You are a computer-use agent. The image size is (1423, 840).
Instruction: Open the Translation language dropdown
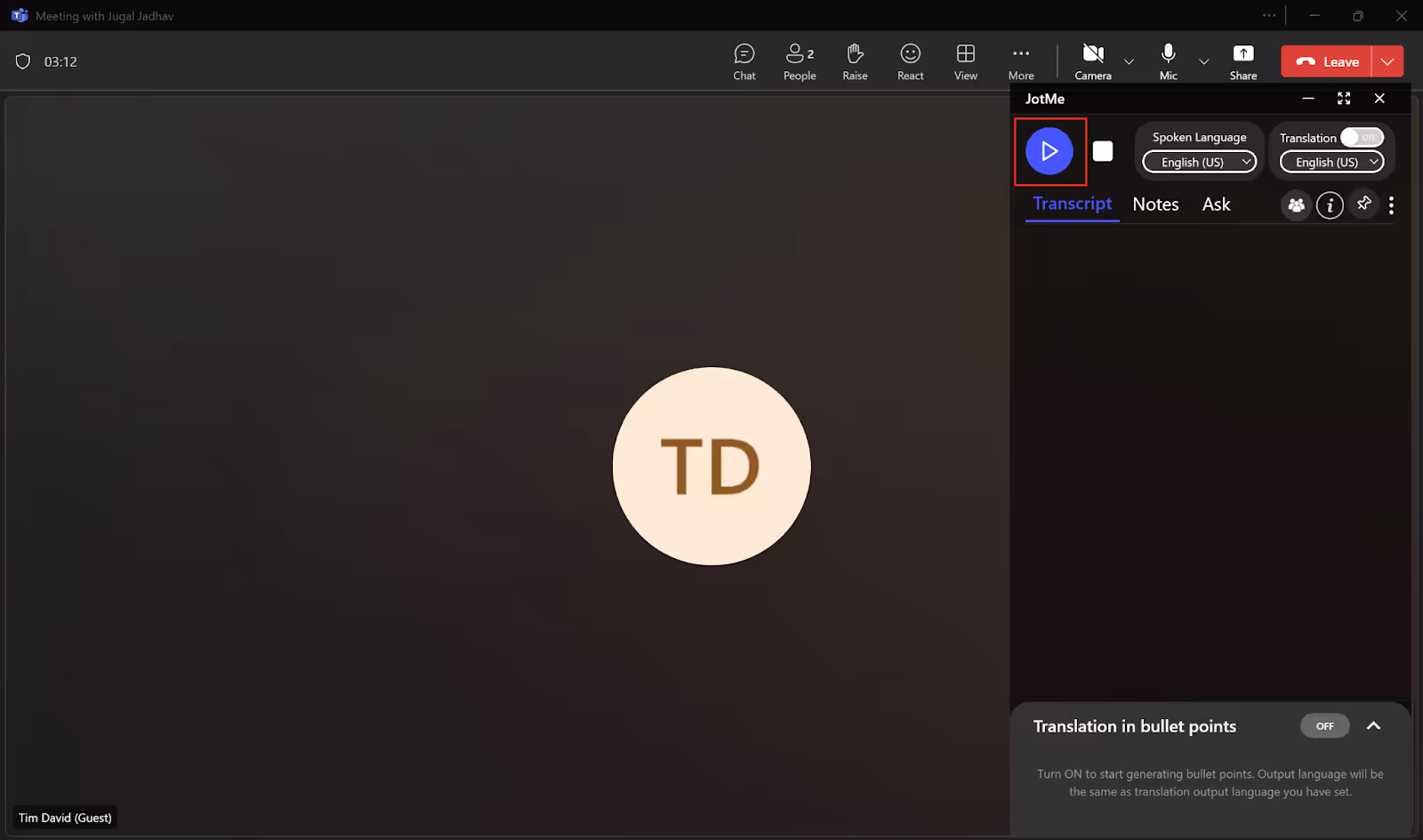(1331, 162)
